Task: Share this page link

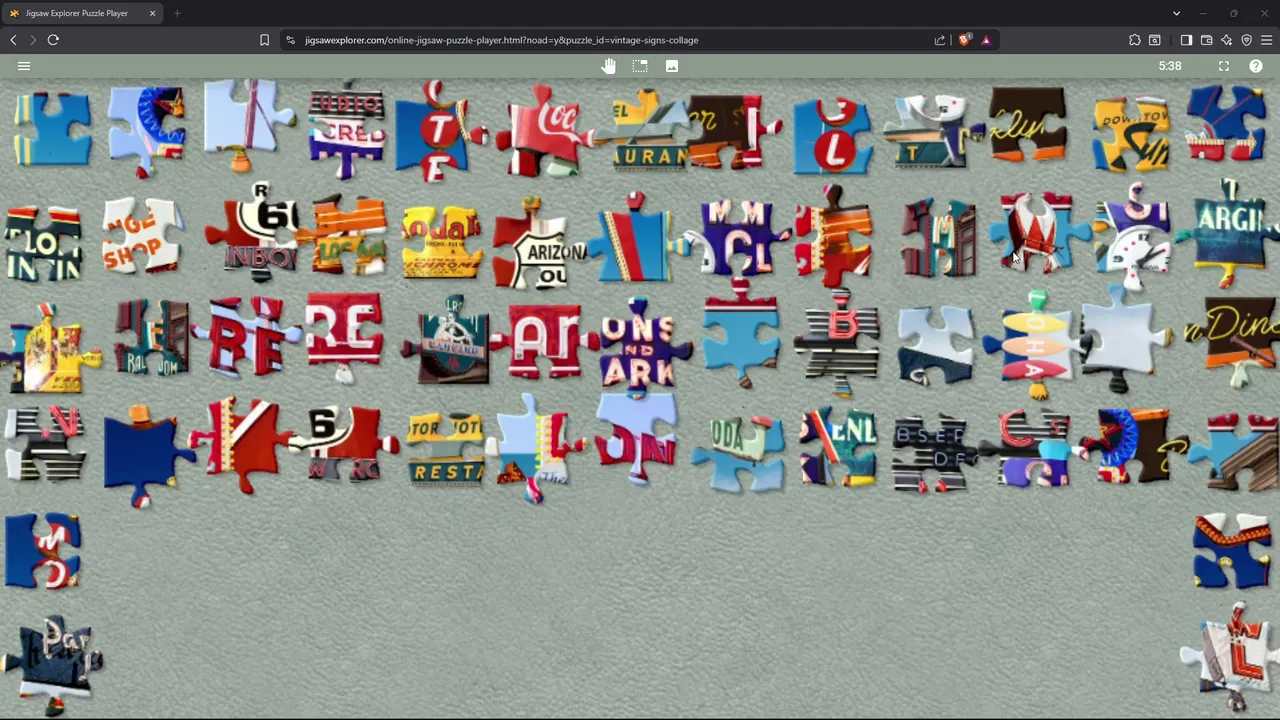Action: [x=940, y=40]
